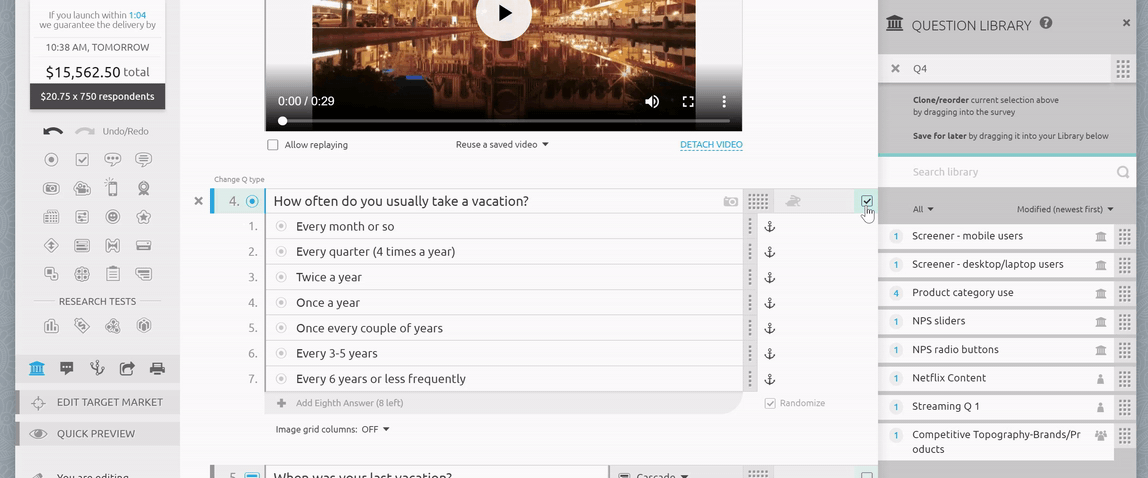Anchor the "Twice a year" answer
This screenshot has height=478, width=1148.
tap(769, 277)
